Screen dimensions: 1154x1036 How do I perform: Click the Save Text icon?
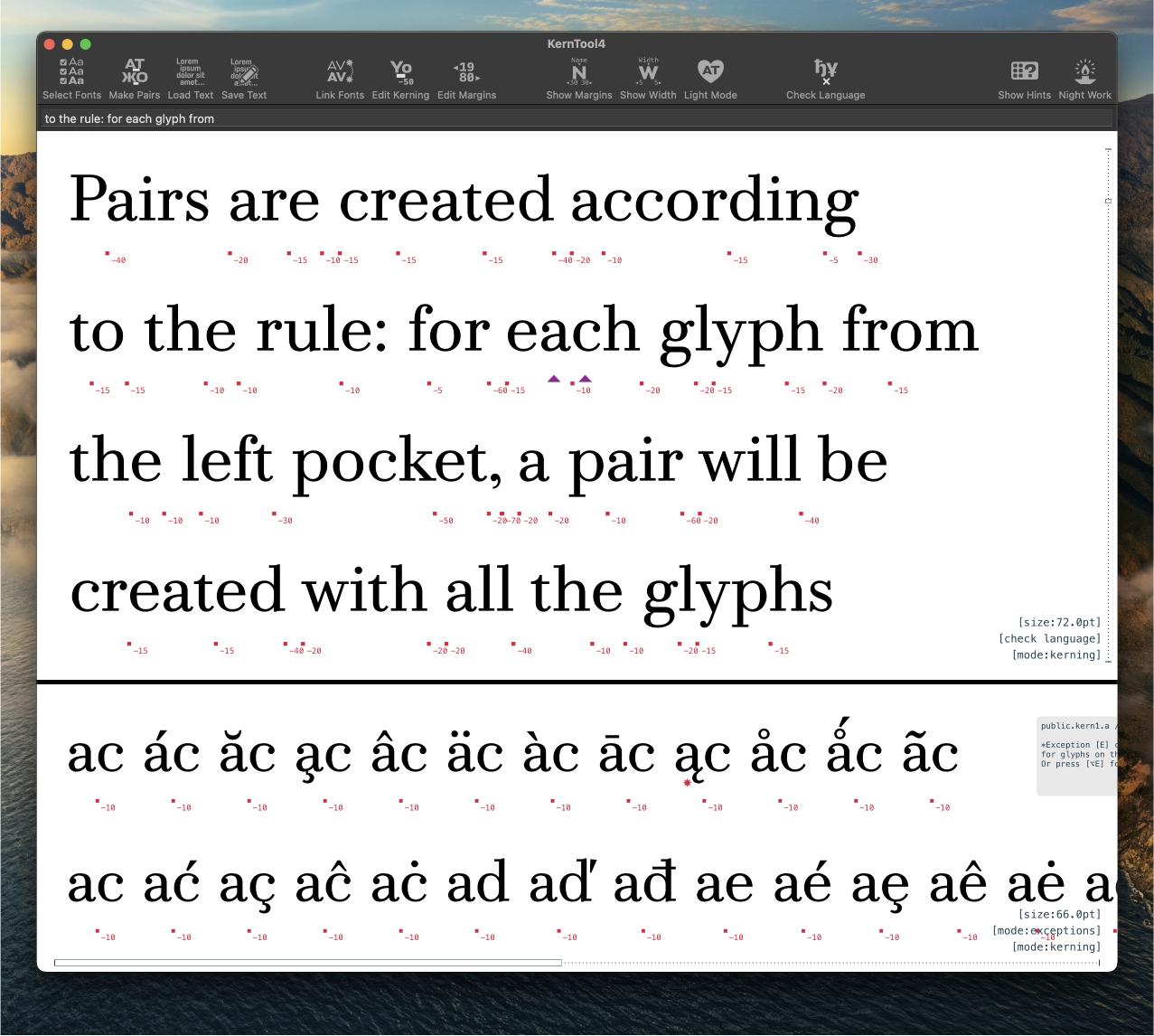pyautogui.click(x=244, y=79)
